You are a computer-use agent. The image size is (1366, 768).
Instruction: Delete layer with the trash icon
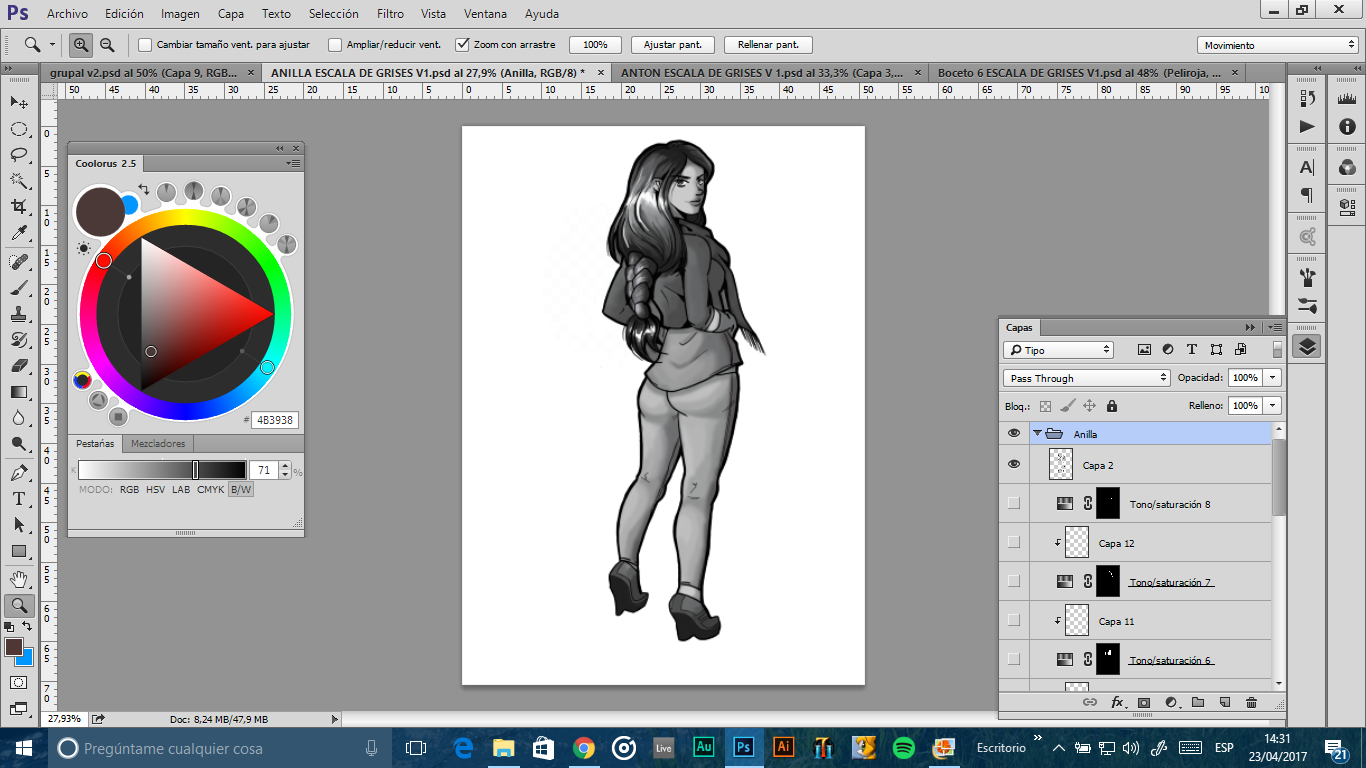[1251, 703]
